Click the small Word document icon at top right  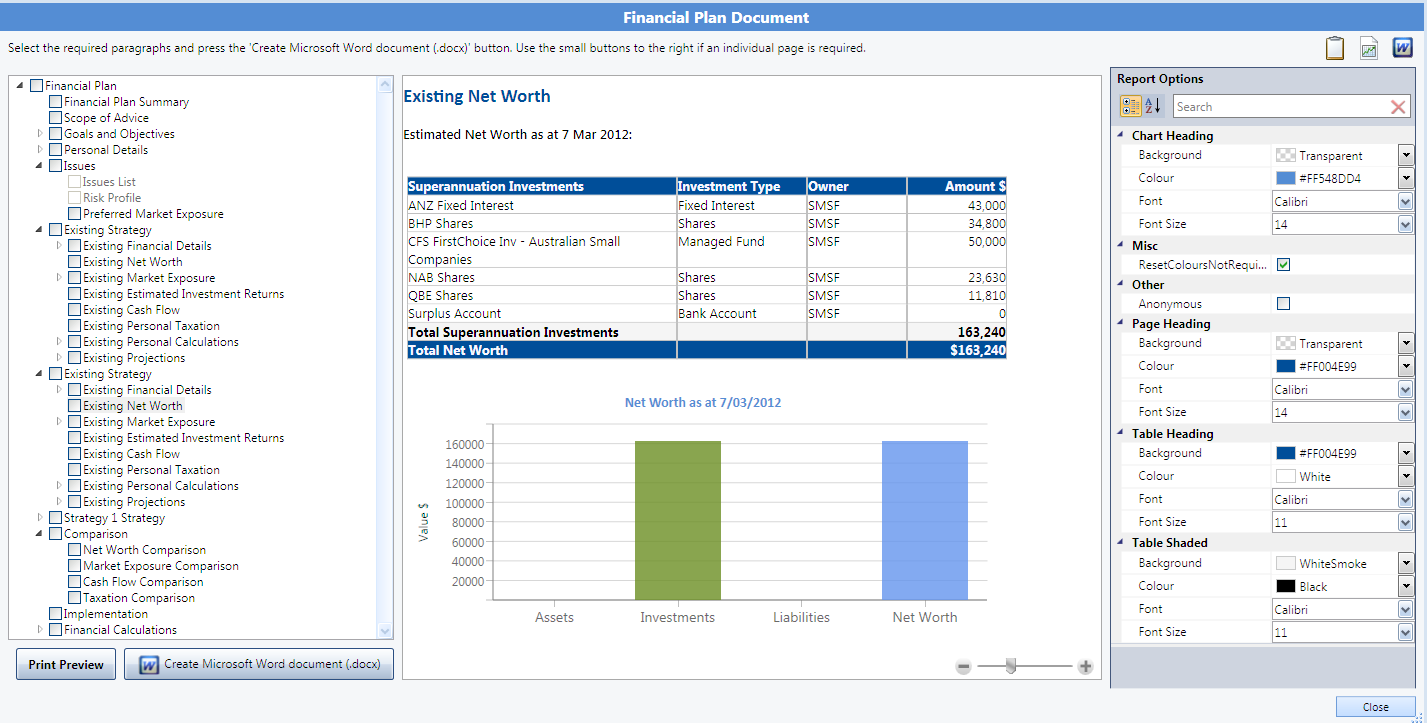pyautogui.click(x=1402, y=48)
